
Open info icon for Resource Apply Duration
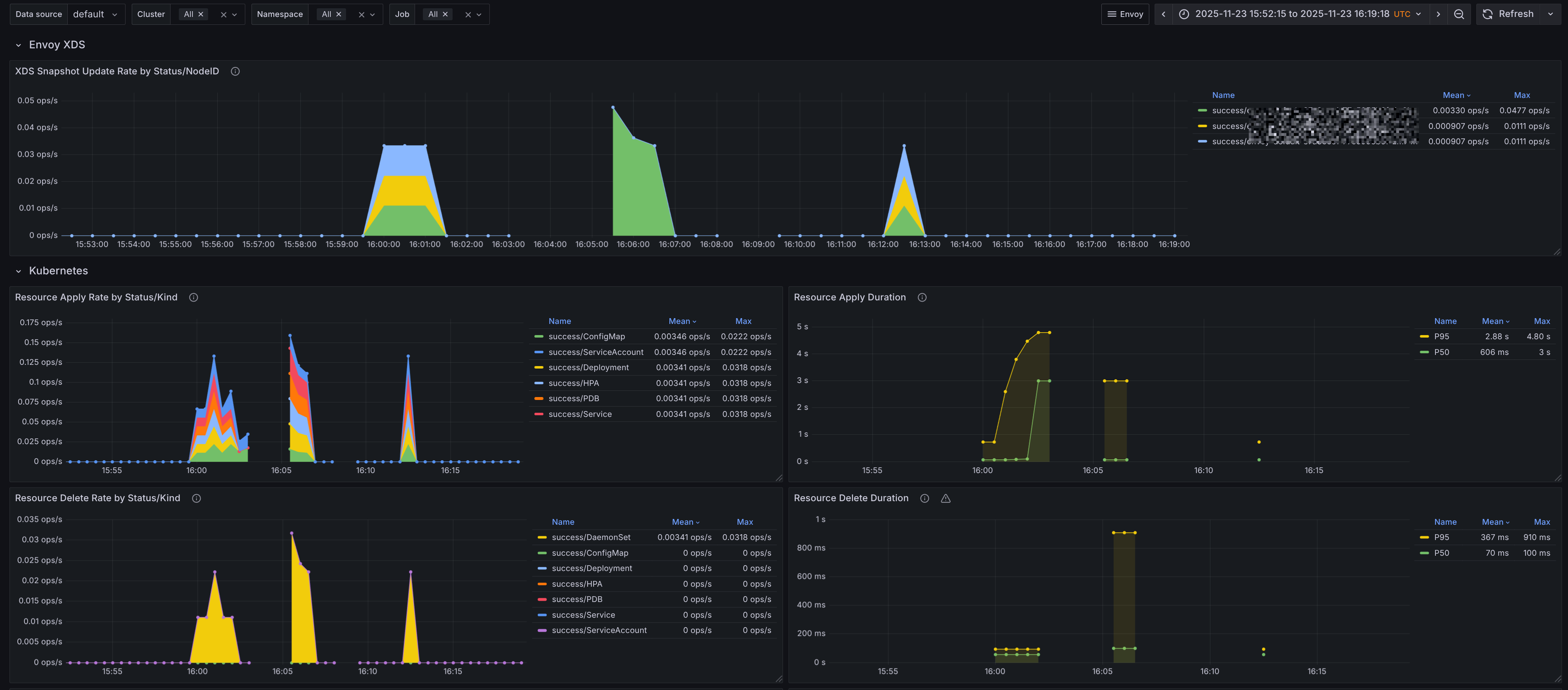tap(922, 297)
